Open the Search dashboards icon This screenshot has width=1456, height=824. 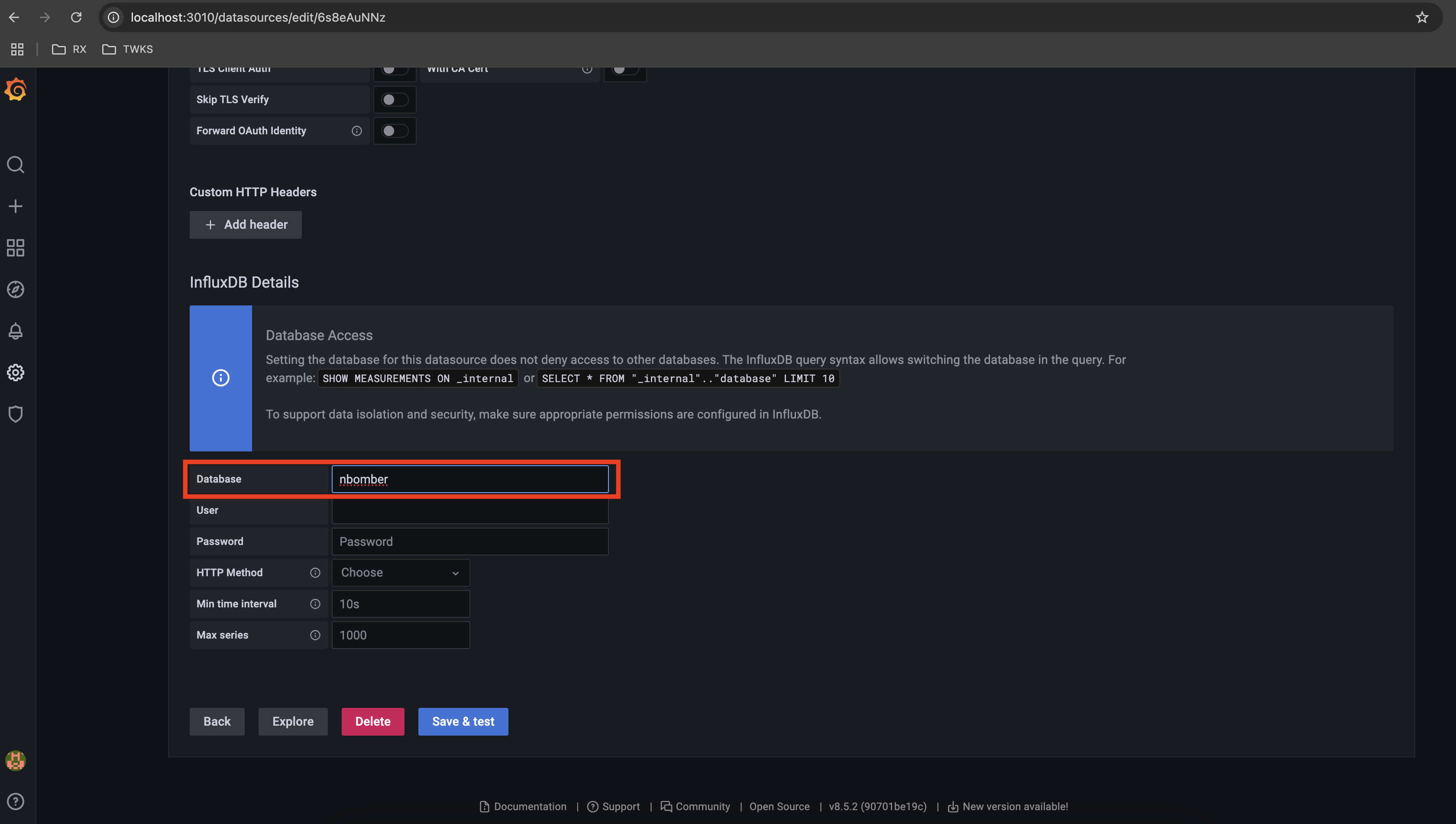(x=15, y=164)
